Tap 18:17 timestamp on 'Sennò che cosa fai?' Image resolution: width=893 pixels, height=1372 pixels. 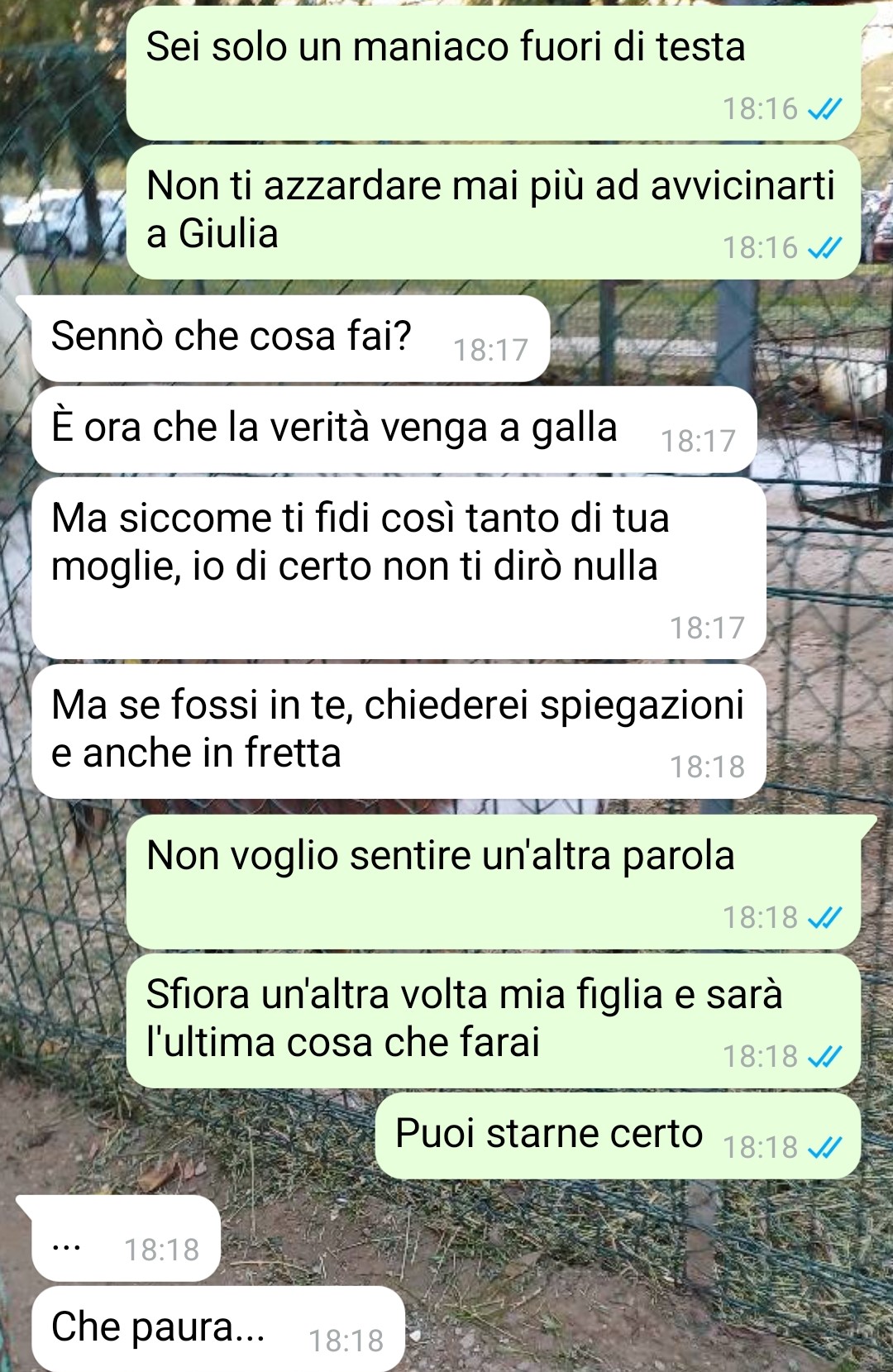(490, 350)
